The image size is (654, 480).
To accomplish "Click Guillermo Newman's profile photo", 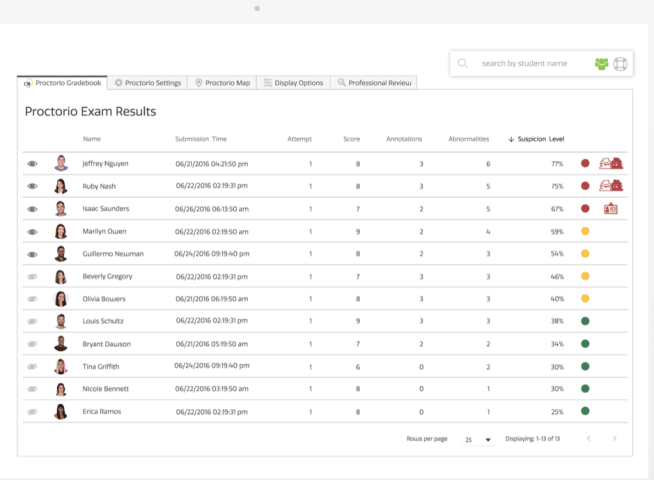I will click(x=61, y=254).
